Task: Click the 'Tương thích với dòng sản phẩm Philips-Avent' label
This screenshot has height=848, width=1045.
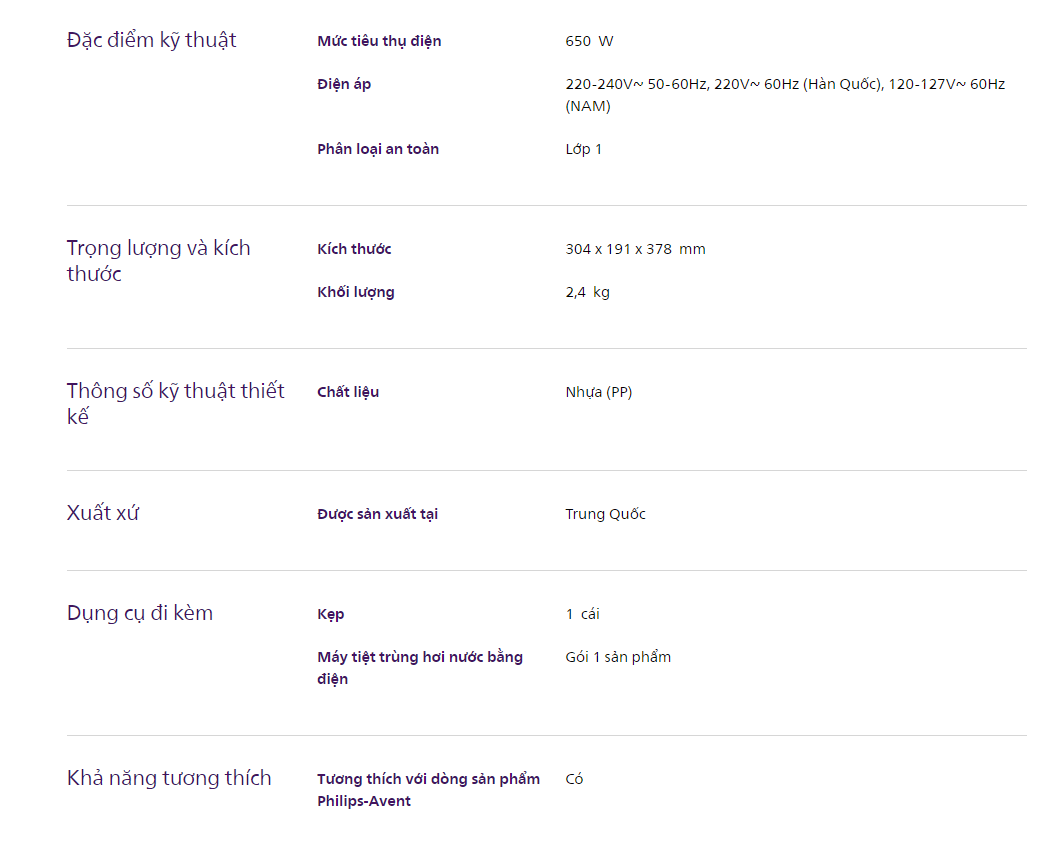Action: click(x=428, y=790)
